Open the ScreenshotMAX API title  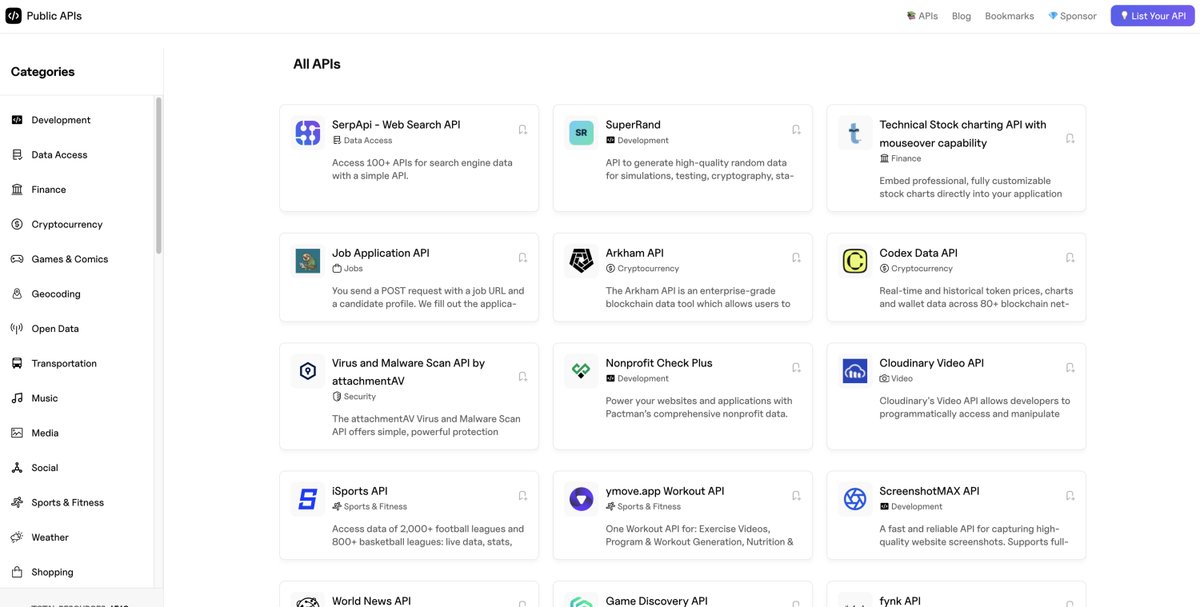pos(929,491)
